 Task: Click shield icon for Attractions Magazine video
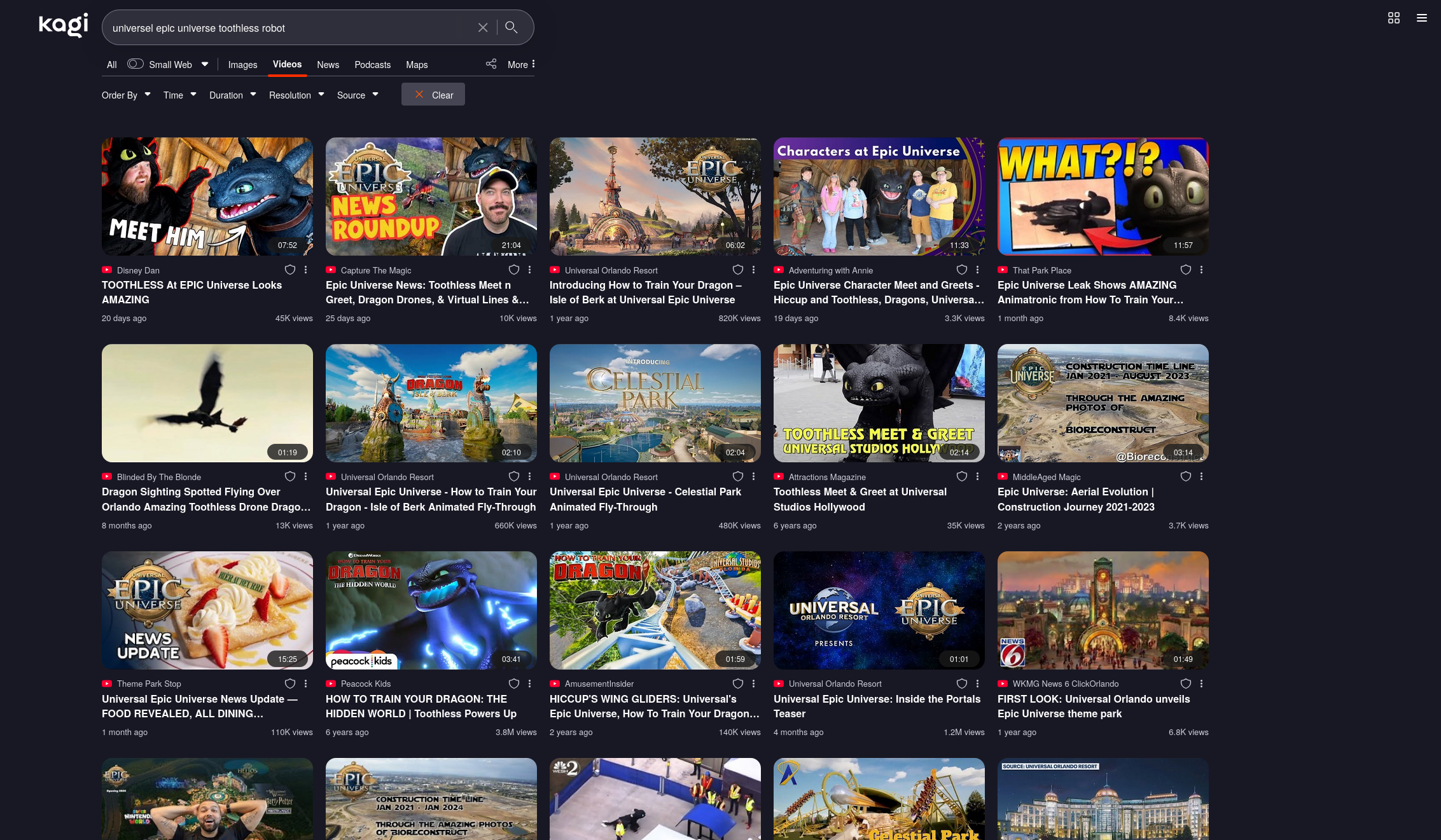[x=962, y=476]
